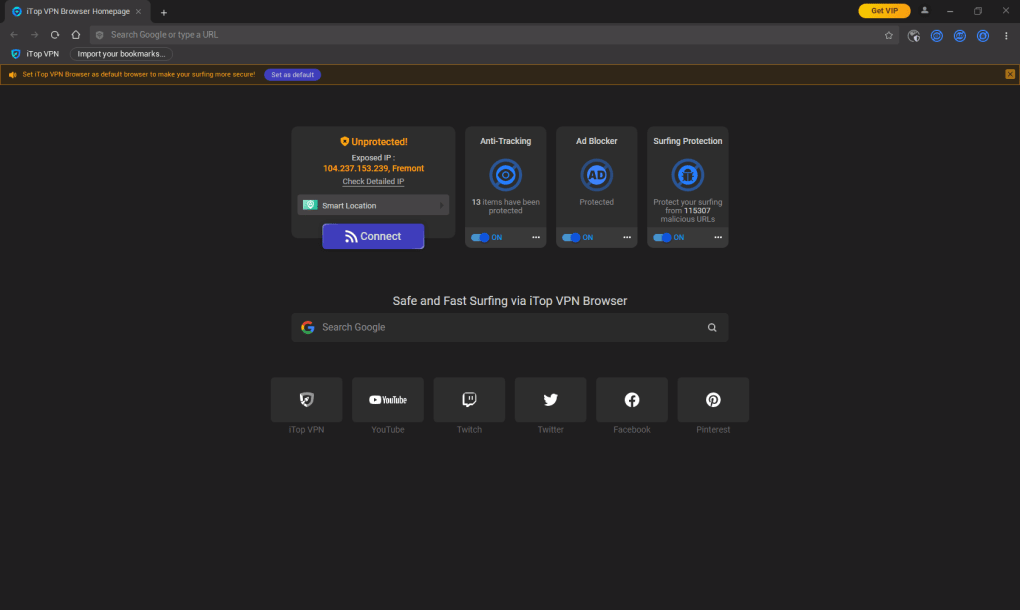
Task: Click into the Search Google field
Action: (509, 328)
